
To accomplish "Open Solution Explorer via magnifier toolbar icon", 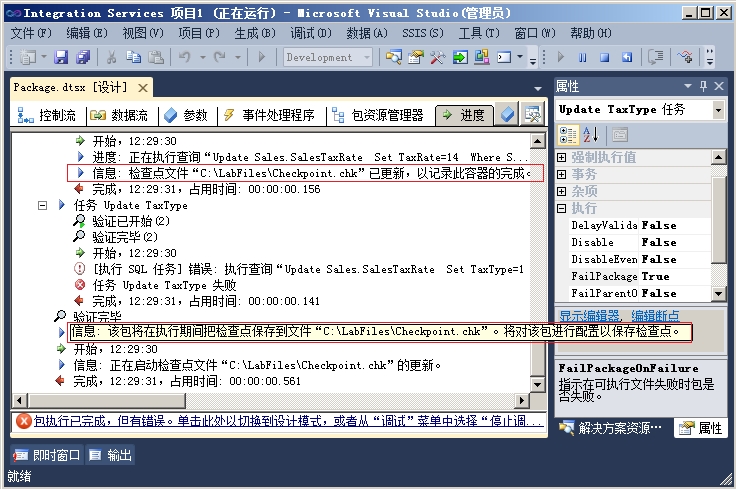I will [x=393, y=57].
